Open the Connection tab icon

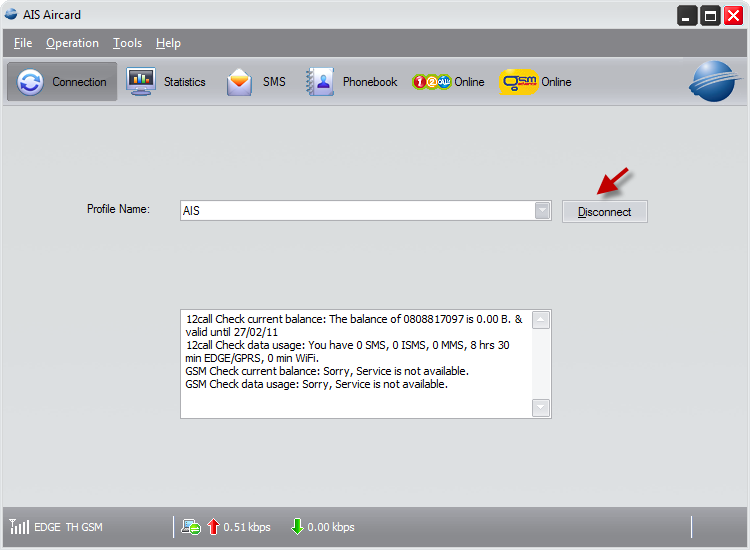point(30,82)
